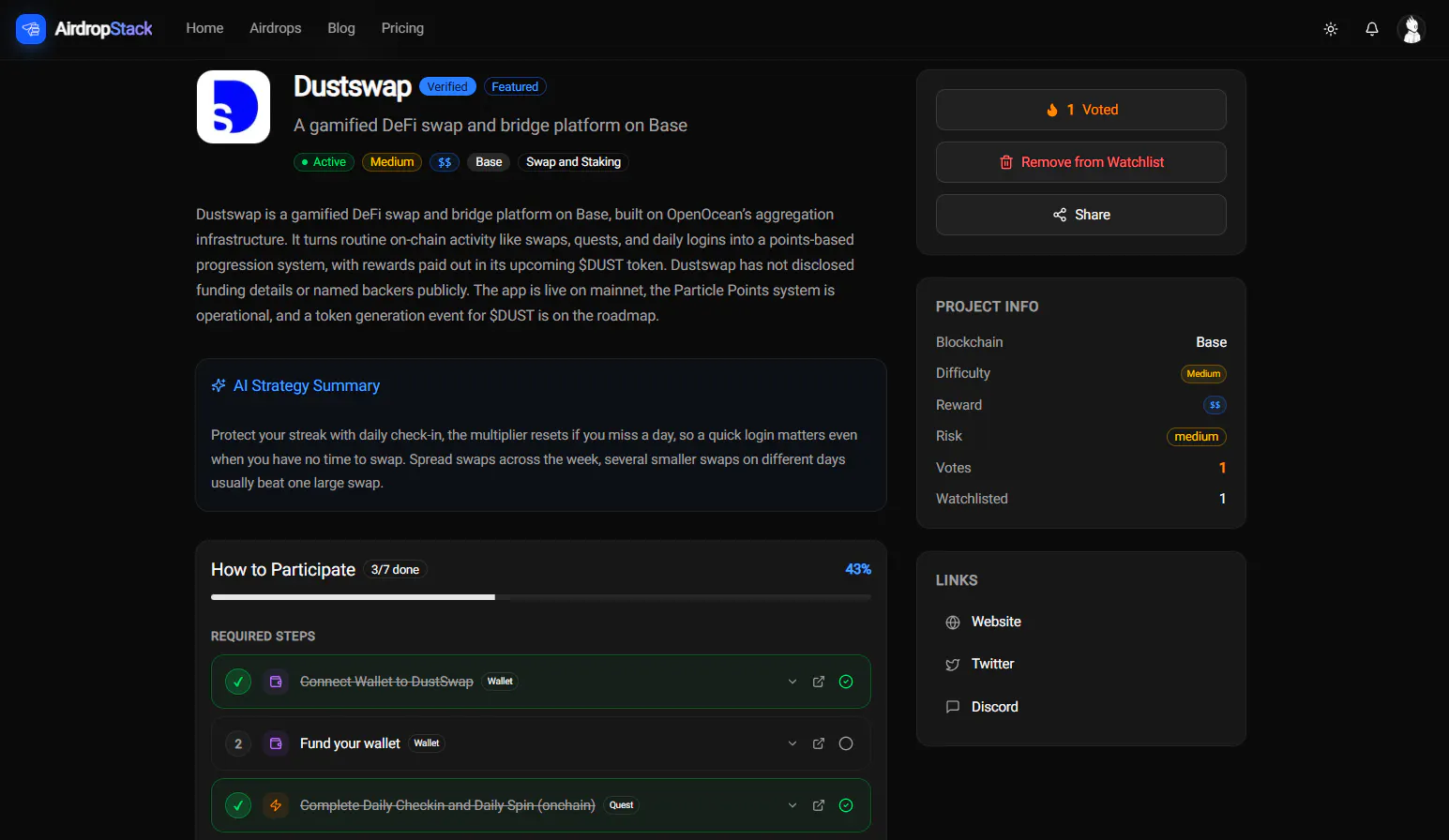The width and height of the screenshot is (1449, 840).
Task: Remove Dustswap from Watchlist
Action: (1081, 162)
